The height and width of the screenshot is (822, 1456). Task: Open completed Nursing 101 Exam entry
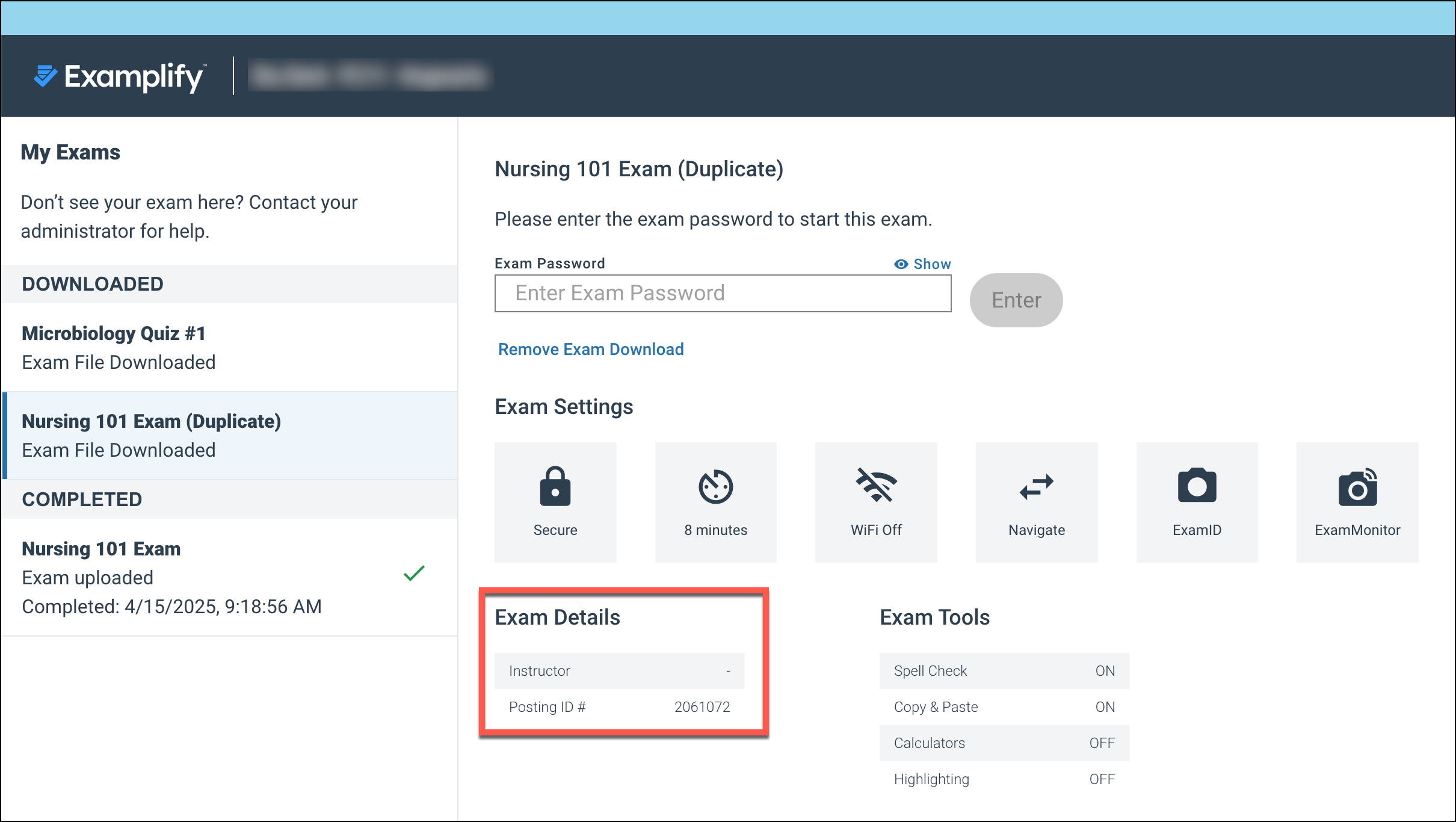point(230,578)
